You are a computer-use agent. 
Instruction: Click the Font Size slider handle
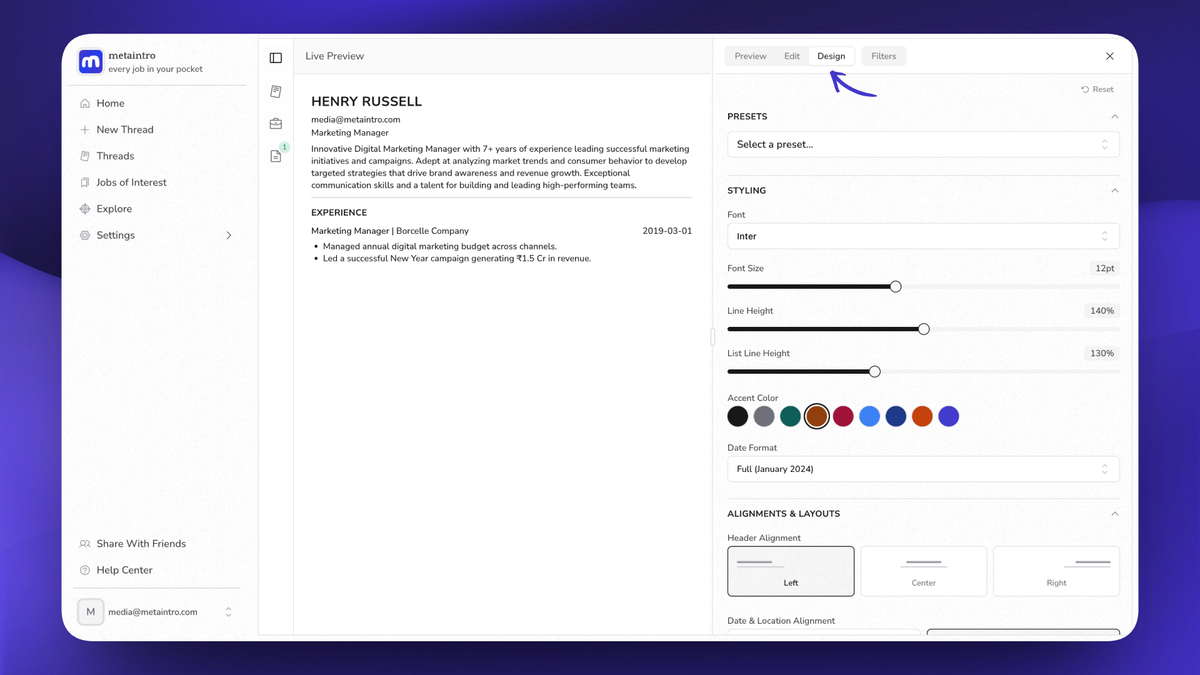tap(895, 287)
